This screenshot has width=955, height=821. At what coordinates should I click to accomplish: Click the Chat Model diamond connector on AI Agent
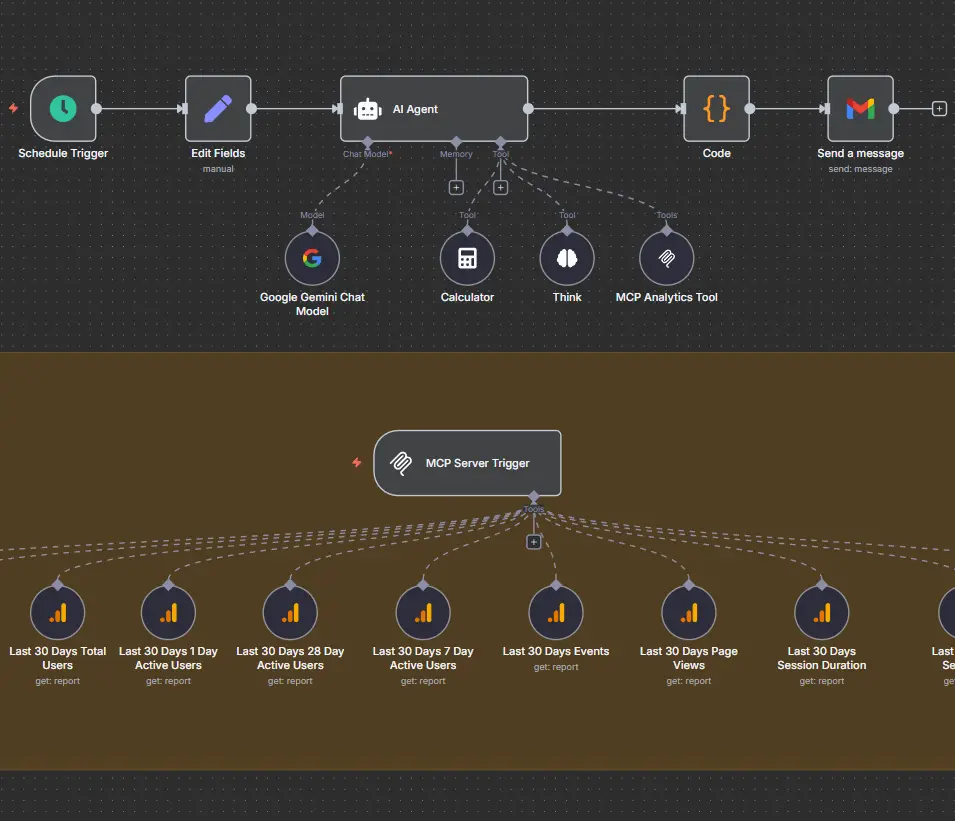click(368, 142)
